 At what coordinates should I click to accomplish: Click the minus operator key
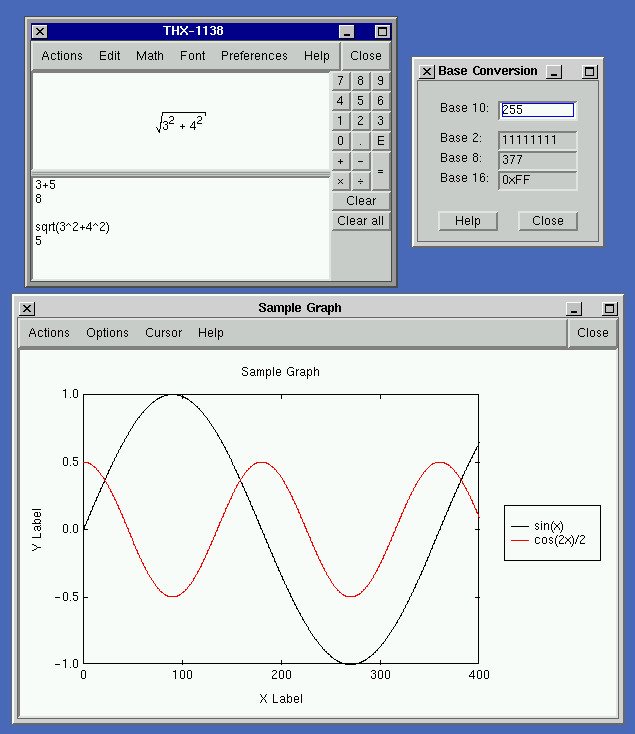click(x=360, y=161)
